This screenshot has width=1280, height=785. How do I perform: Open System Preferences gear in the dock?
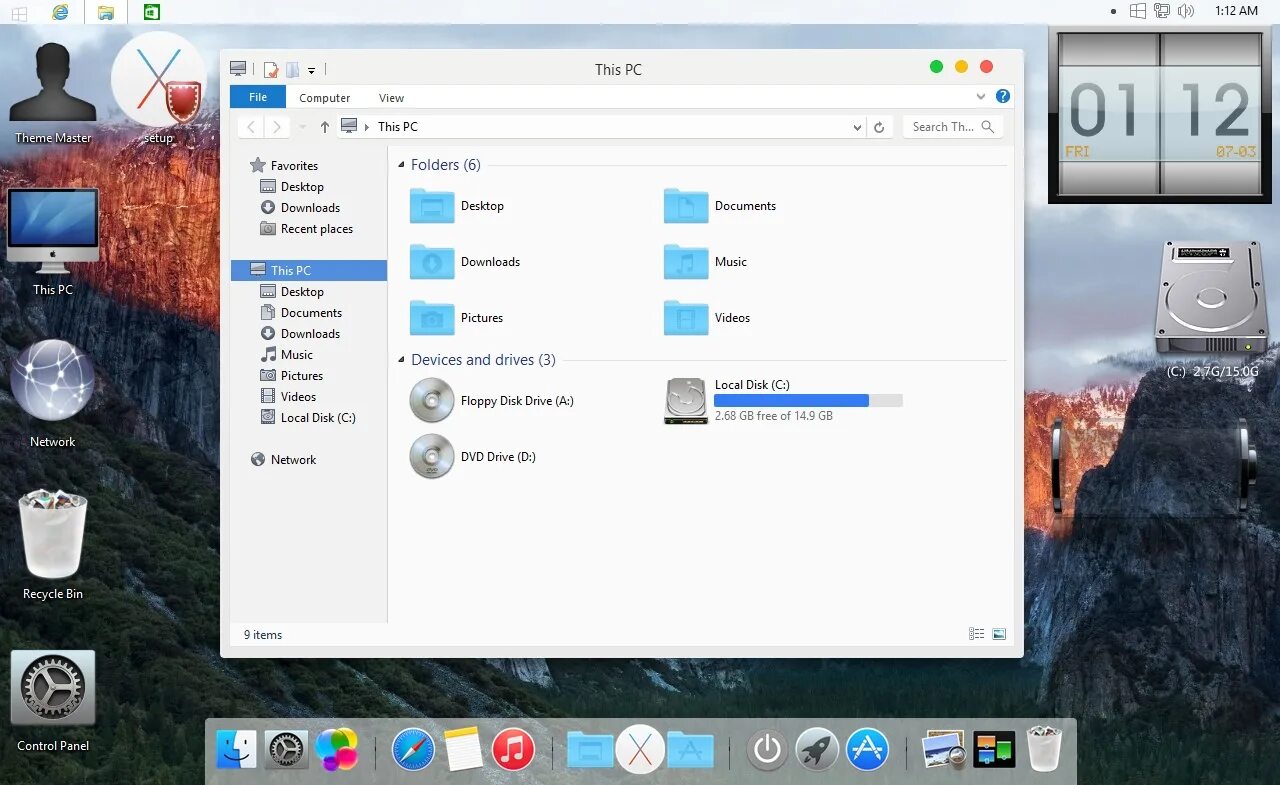(x=286, y=749)
